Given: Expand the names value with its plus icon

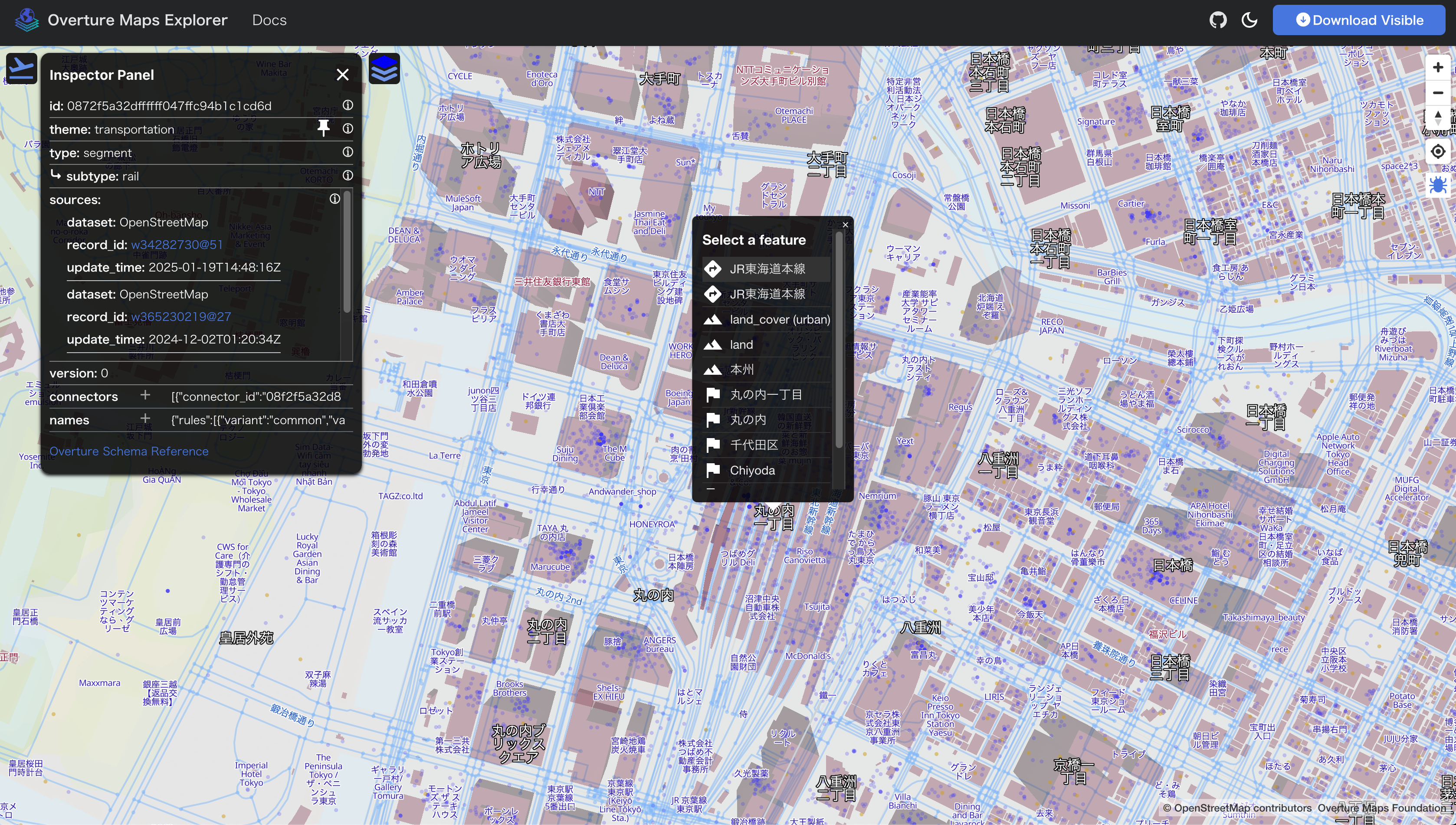Looking at the screenshot, I should [146, 420].
